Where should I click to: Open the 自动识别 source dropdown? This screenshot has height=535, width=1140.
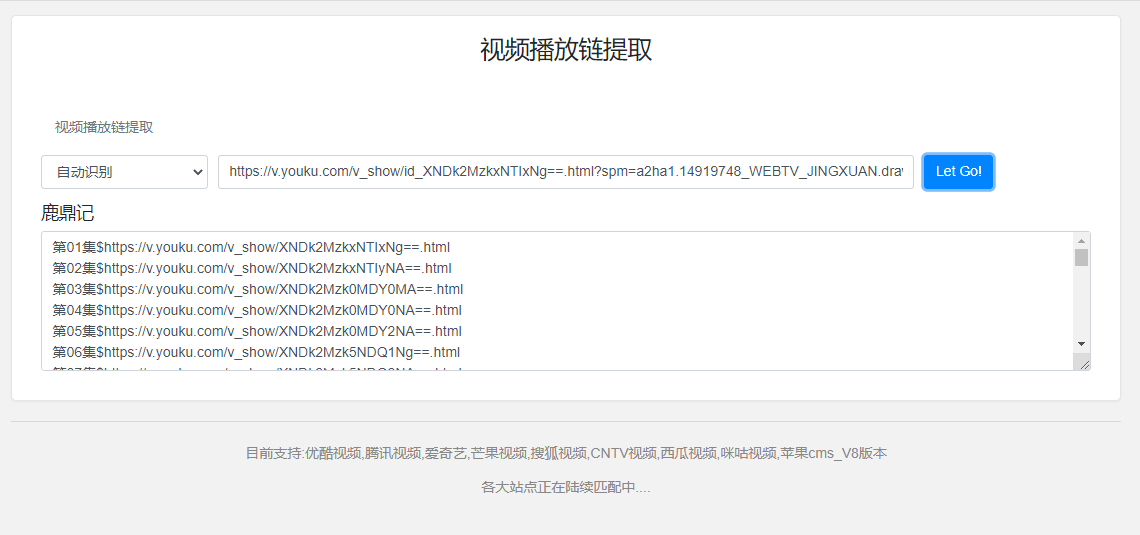tap(124, 172)
